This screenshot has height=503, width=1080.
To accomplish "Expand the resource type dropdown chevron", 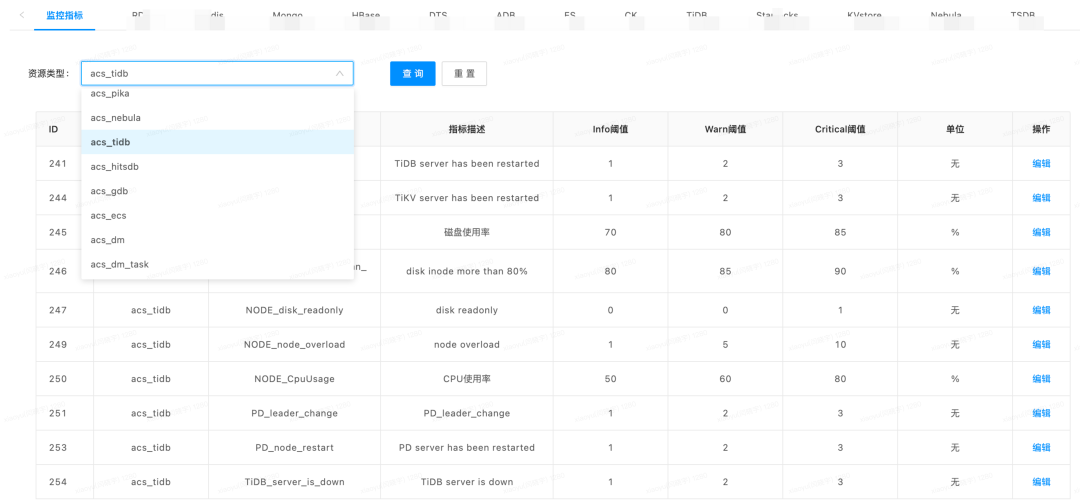I will coord(339,74).
